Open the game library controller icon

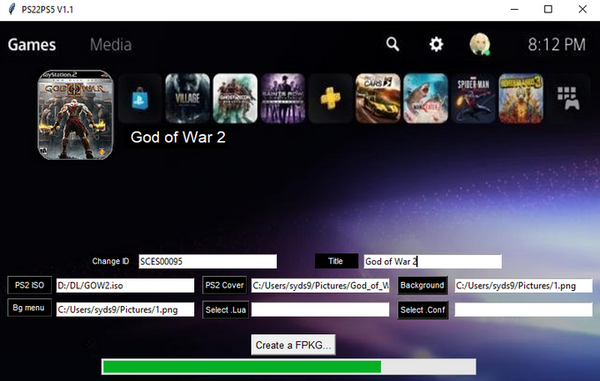[568, 98]
